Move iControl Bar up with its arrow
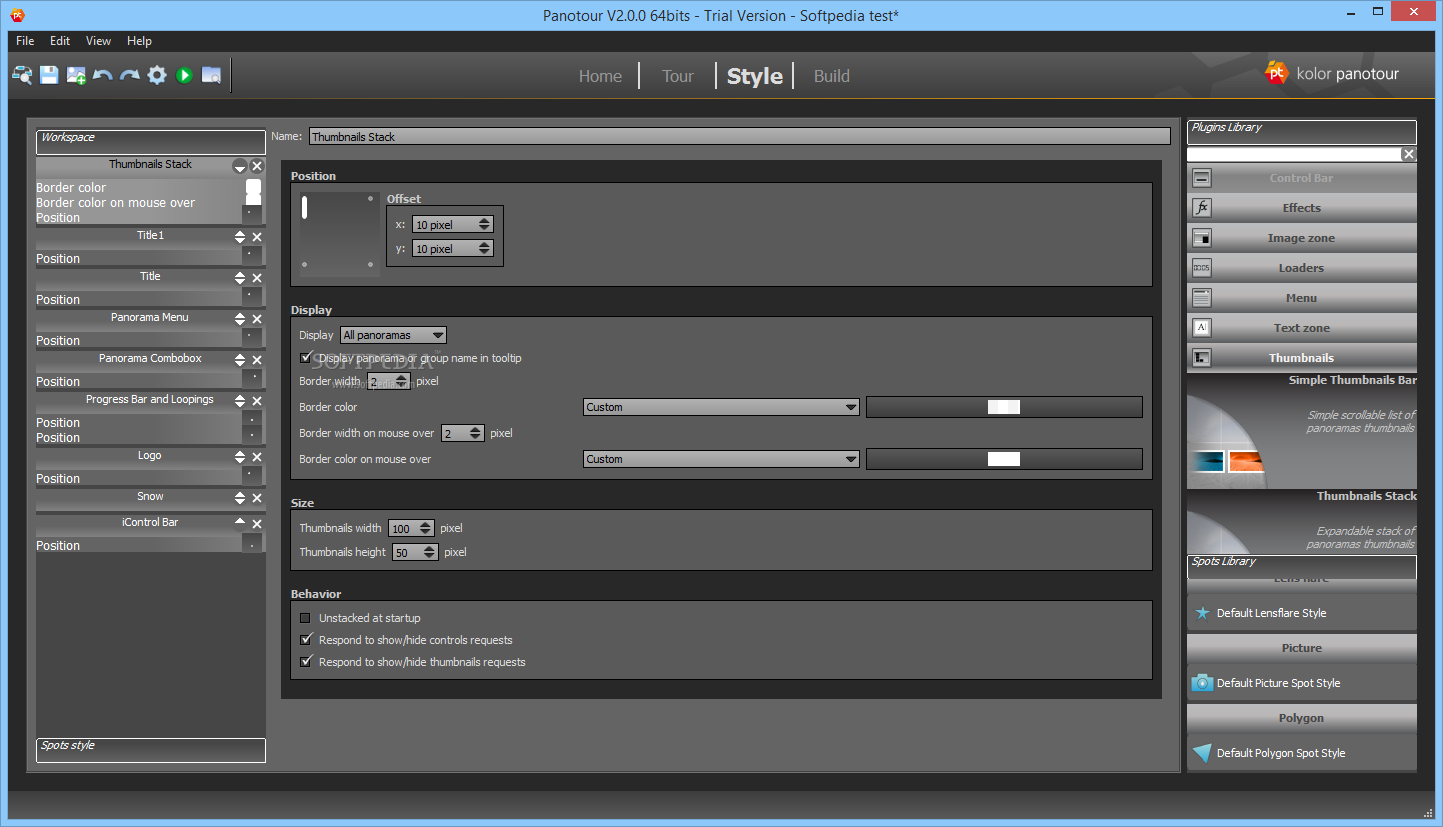 [240, 522]
